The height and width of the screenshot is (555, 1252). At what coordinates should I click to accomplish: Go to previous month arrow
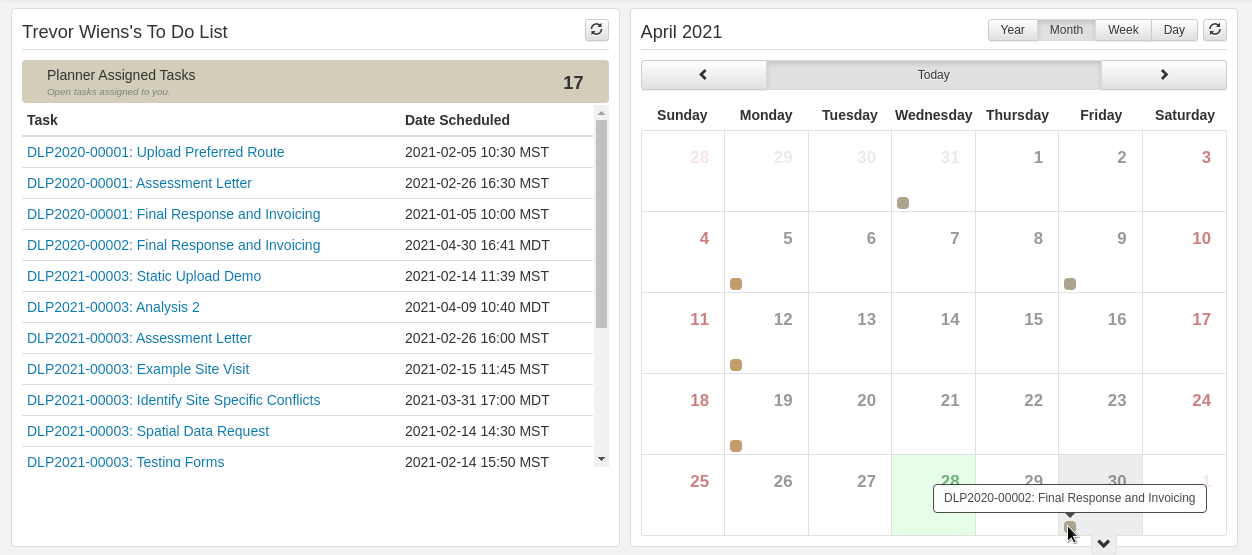(x=703, y=75)
